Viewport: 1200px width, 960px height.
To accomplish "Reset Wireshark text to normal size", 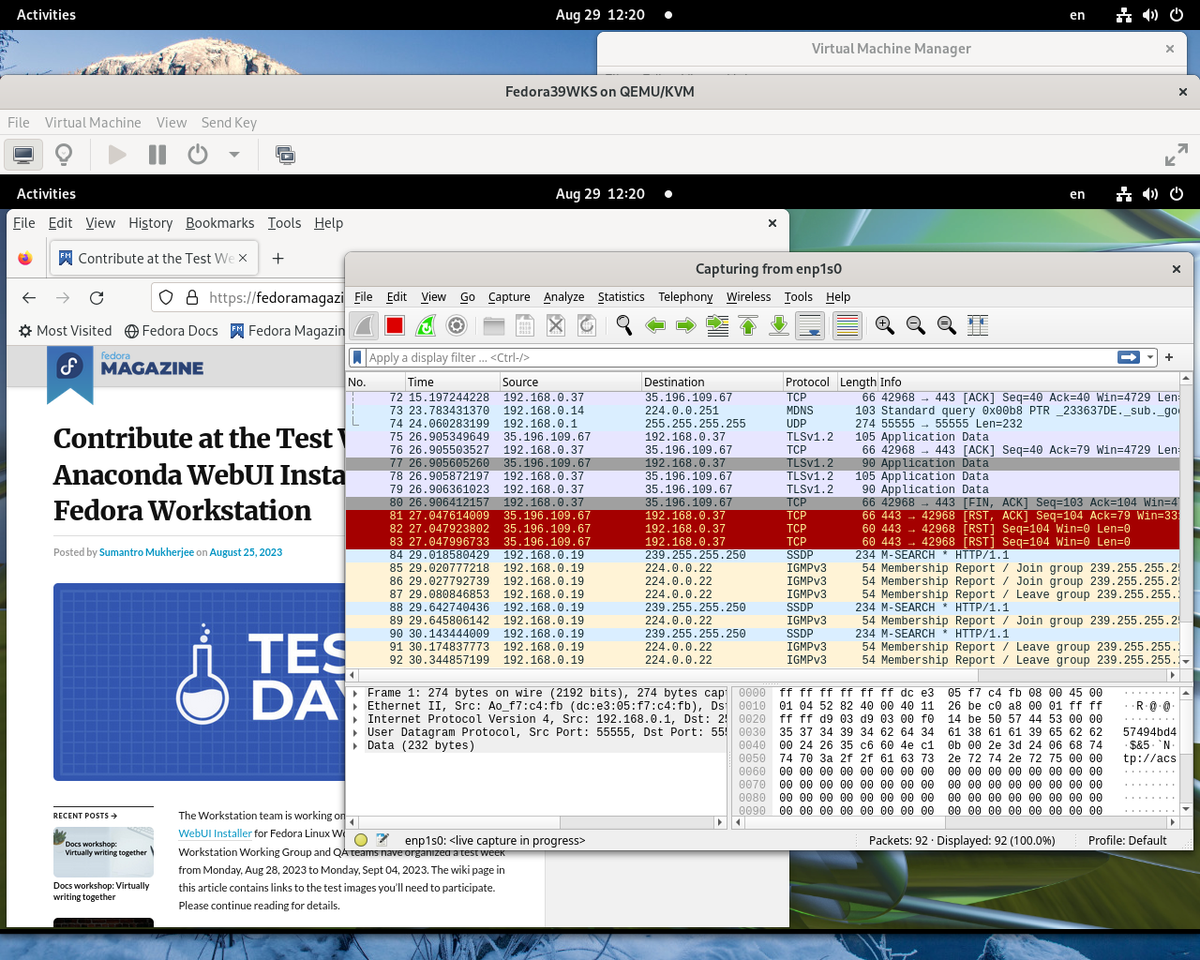I will click(946, 325).
